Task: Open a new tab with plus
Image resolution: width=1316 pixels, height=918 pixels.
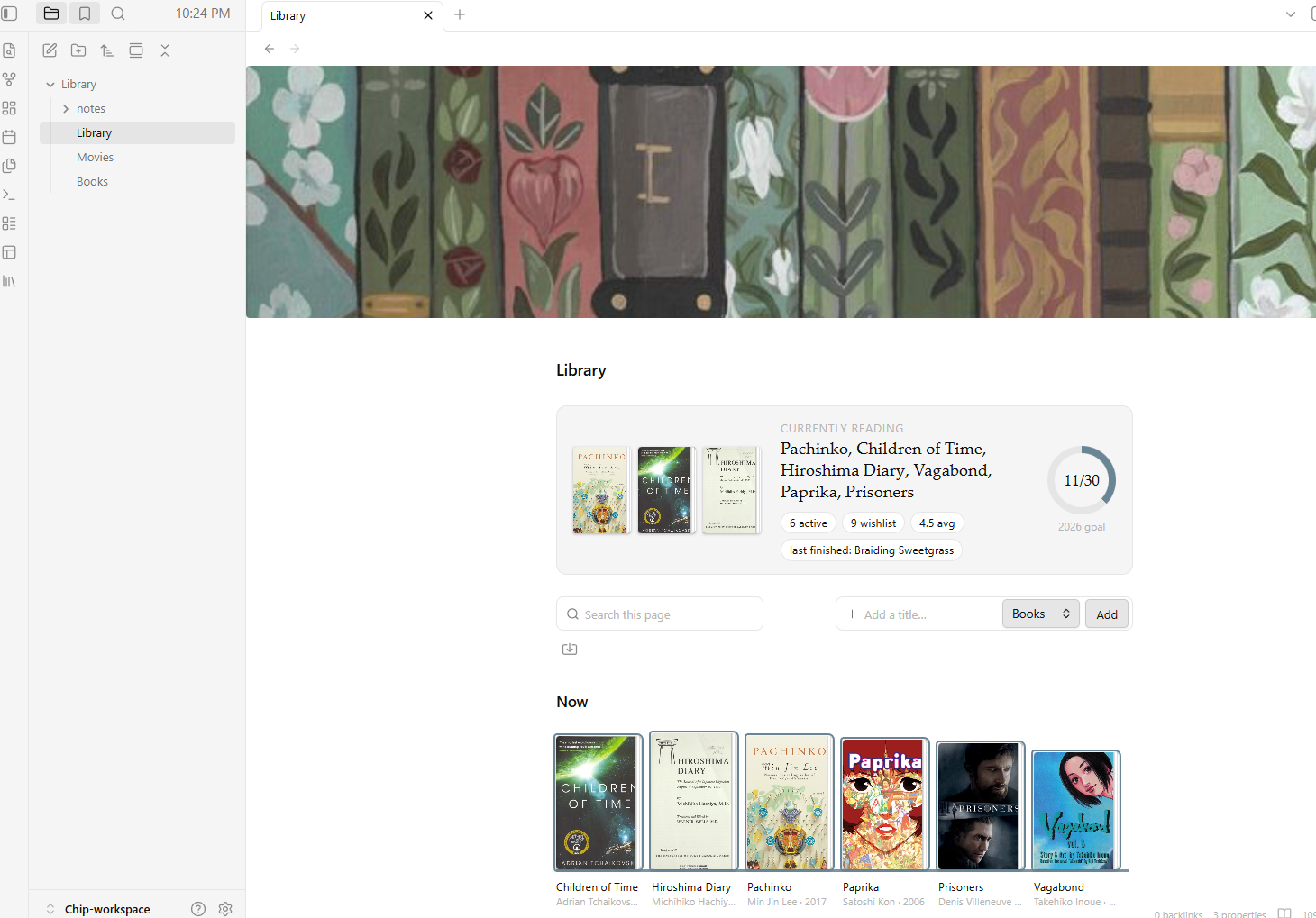Action: click(x=460, y=14)
